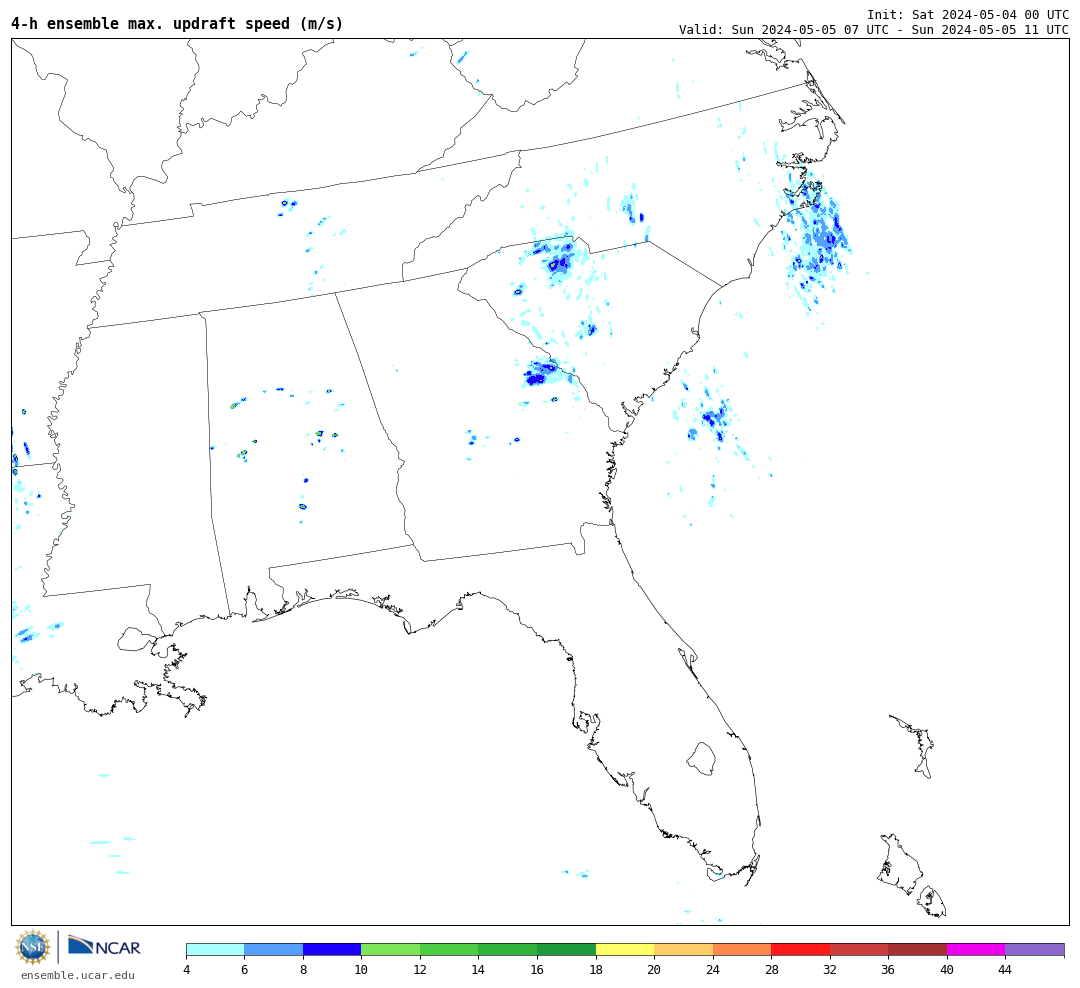Screen dimensions: 1080x988
Task: Pick the 12-14 green color band
Action: pos(449,949)
